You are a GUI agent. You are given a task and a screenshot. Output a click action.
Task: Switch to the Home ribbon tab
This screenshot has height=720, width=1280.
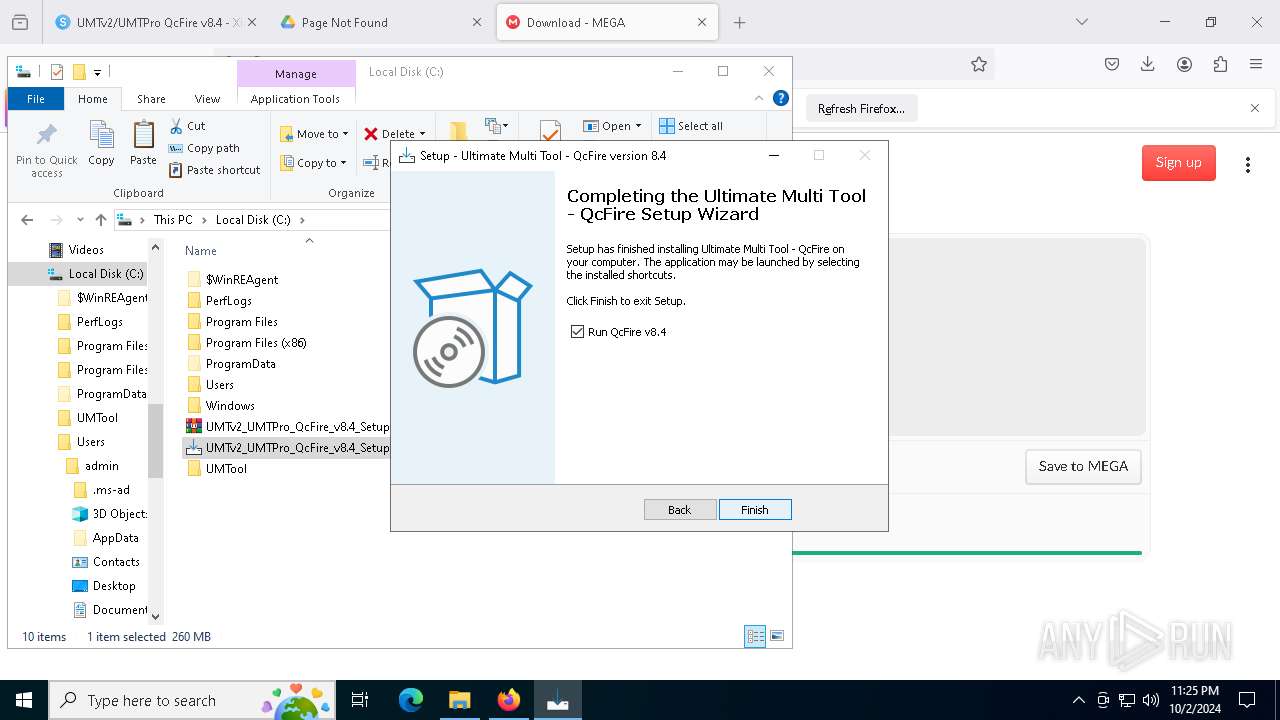pyautogui.click(x=93, y=99)
